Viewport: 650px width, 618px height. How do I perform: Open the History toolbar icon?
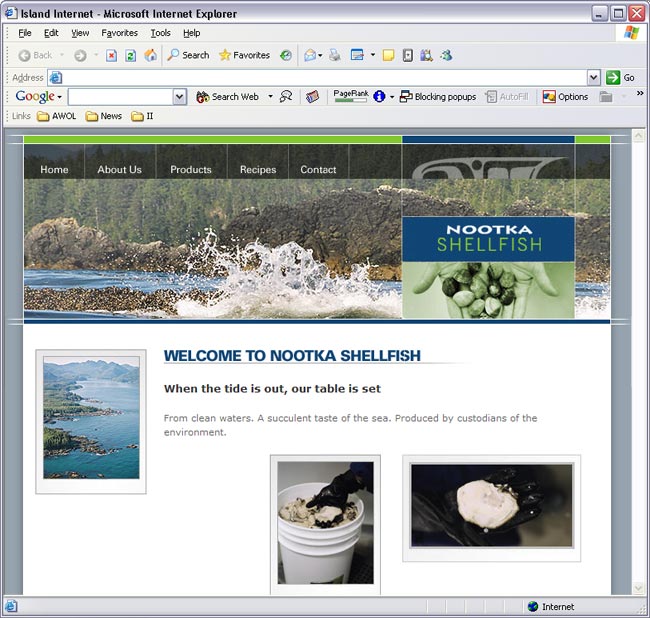(x=286, y=55)
